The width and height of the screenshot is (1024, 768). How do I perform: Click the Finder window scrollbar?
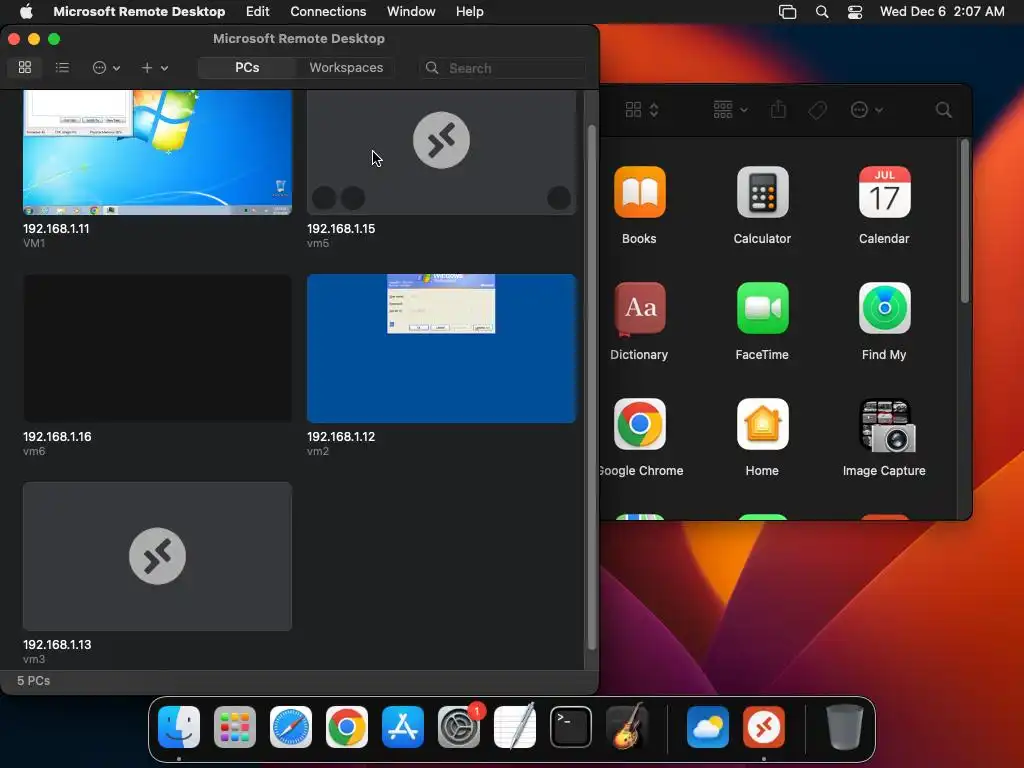pos(965,221)
